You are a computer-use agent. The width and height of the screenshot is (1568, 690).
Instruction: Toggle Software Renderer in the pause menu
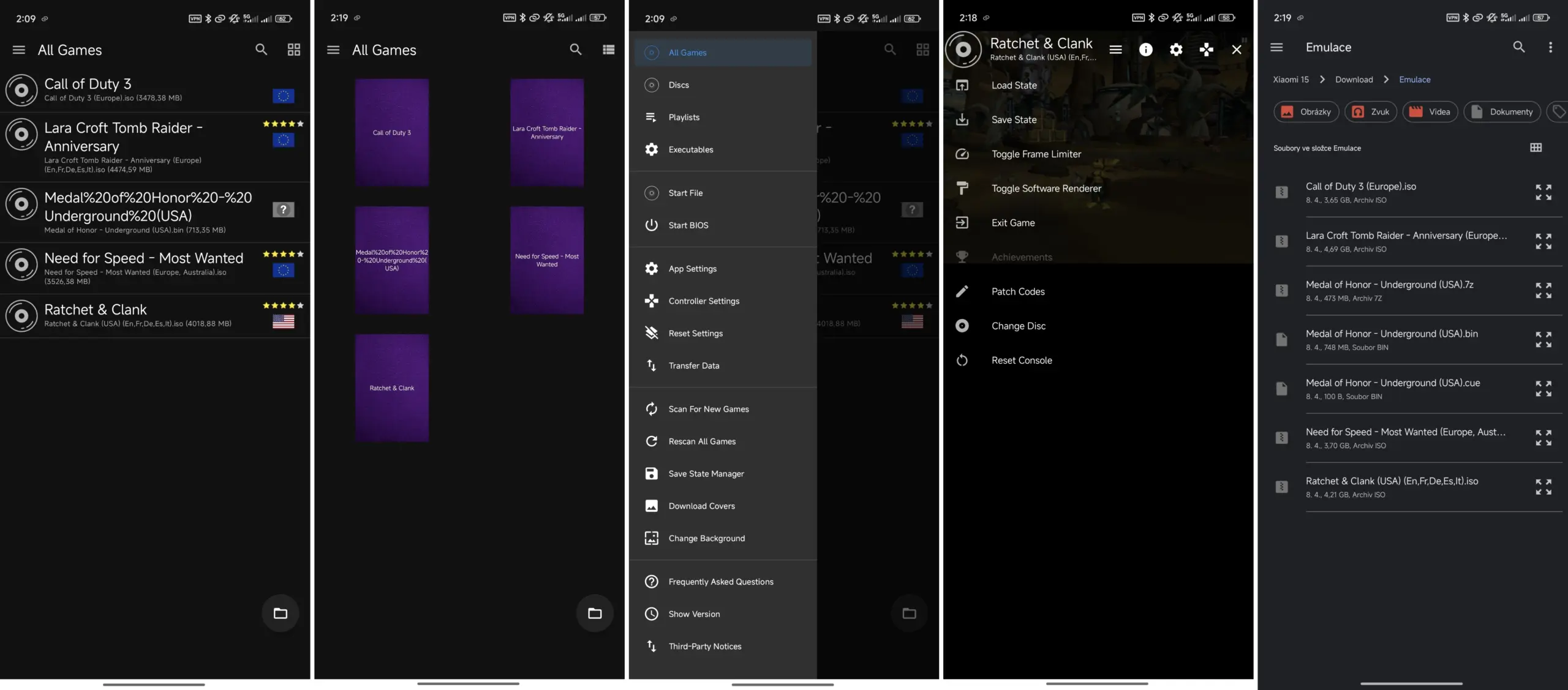coord(1098,189)
